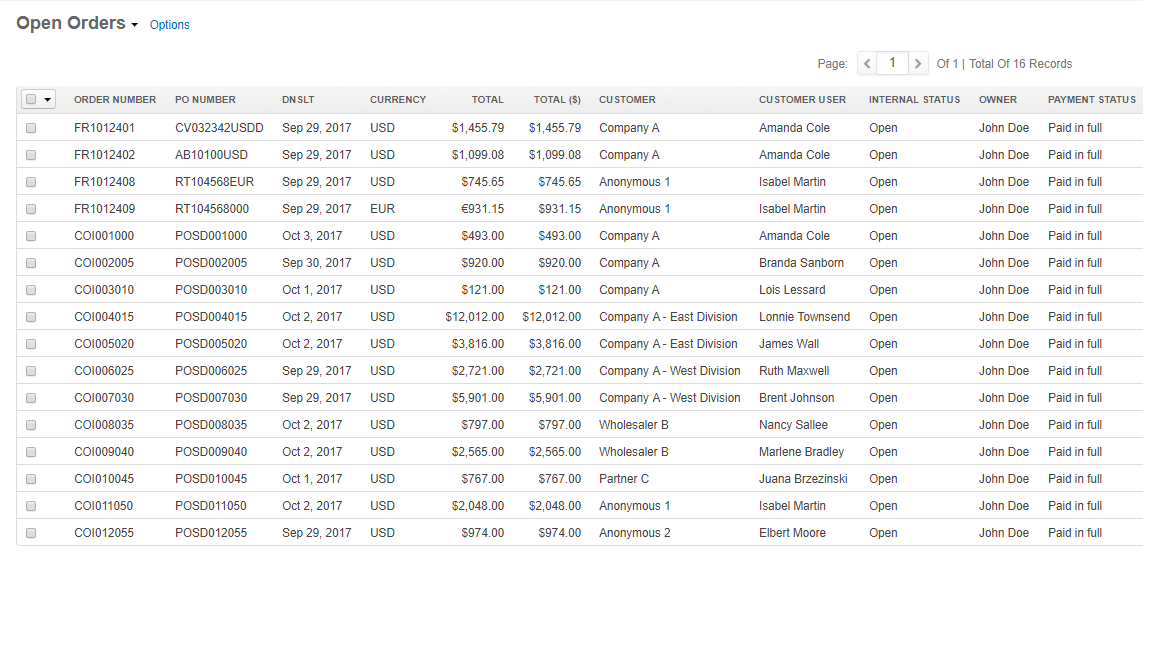Click customer user Nancy Sallee
1152x648 pixels.
coord(793,425)
